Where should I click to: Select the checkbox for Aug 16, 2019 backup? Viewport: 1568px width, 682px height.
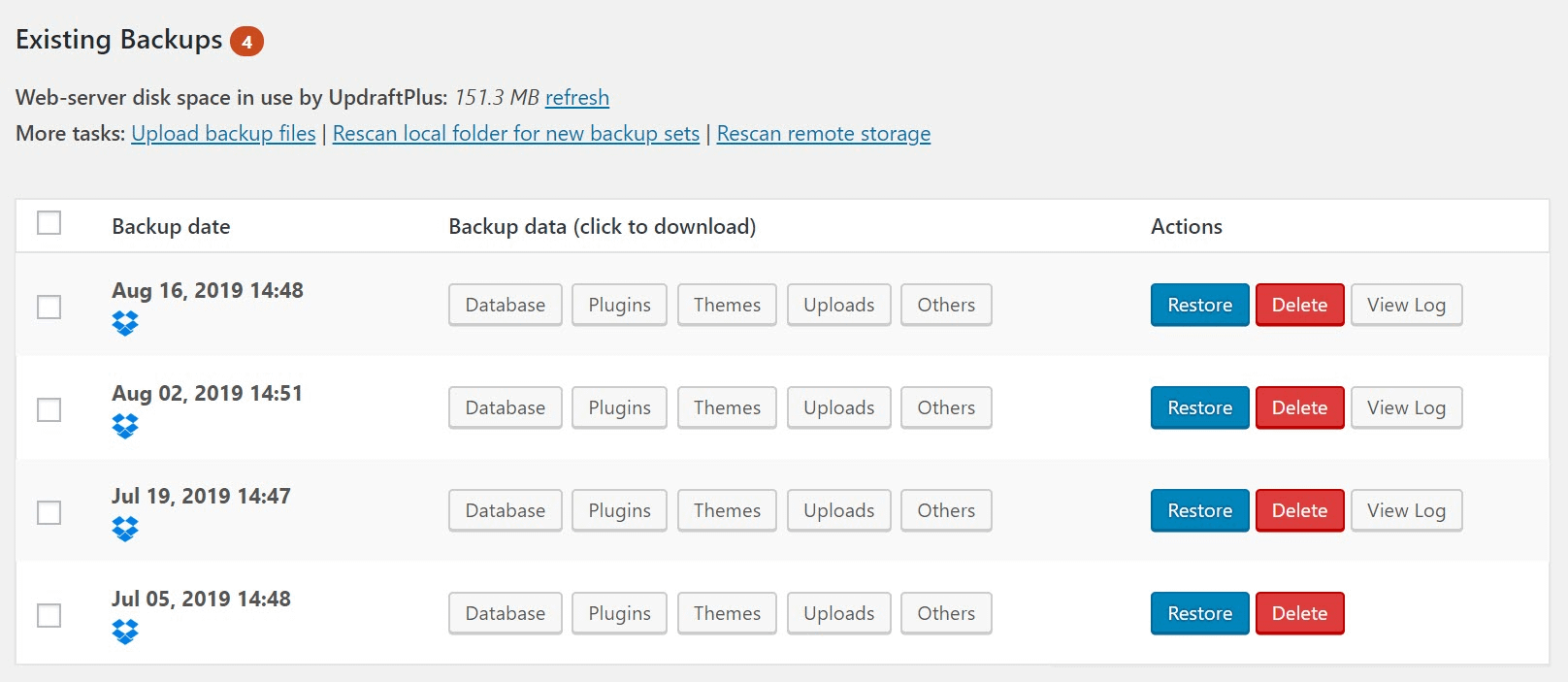point(49,307)
